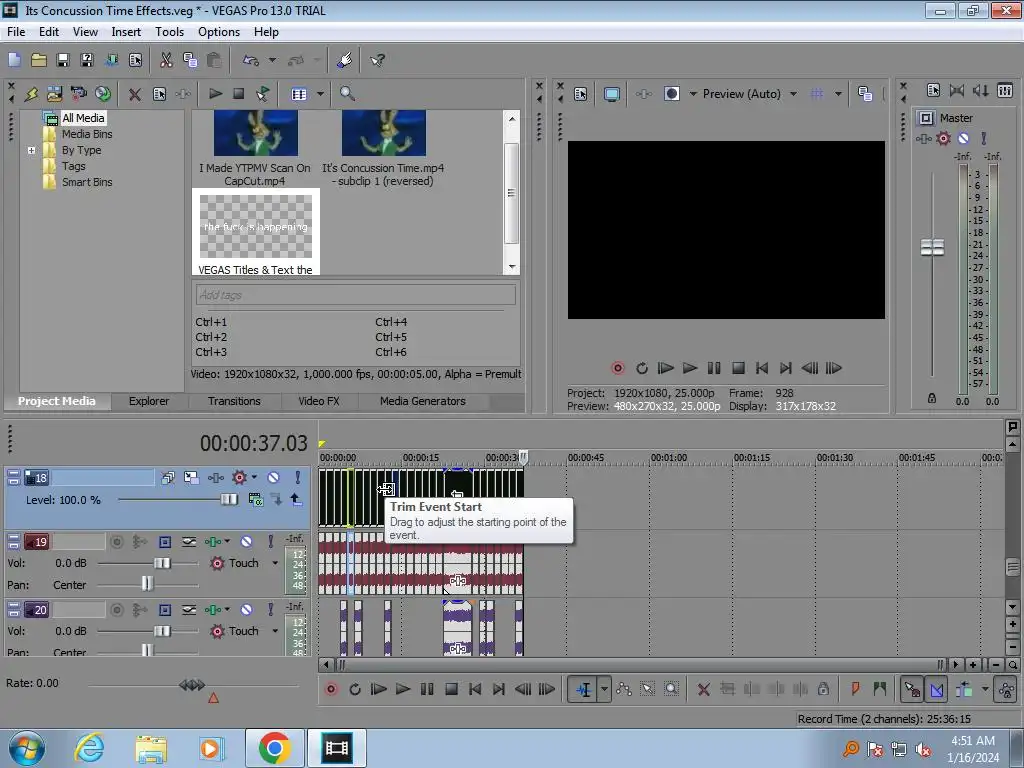
Task: Switch to the Transitions tab
Action: coord(234,401)
